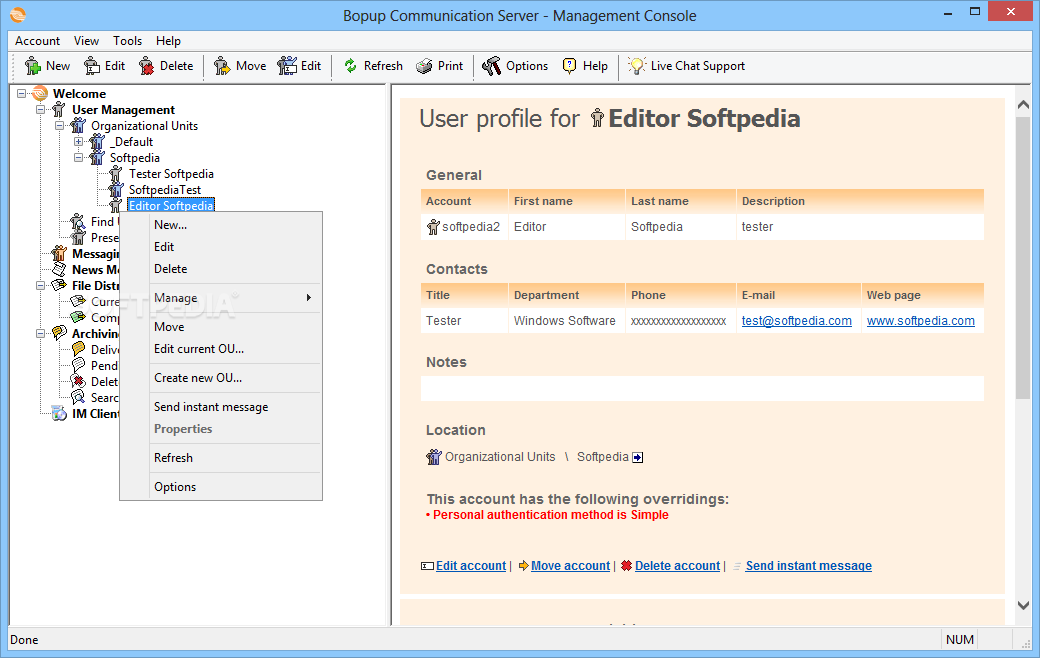Choose Refresh from context menu
The height and width of the screenshot is (658, 1040).
(221, 458)
